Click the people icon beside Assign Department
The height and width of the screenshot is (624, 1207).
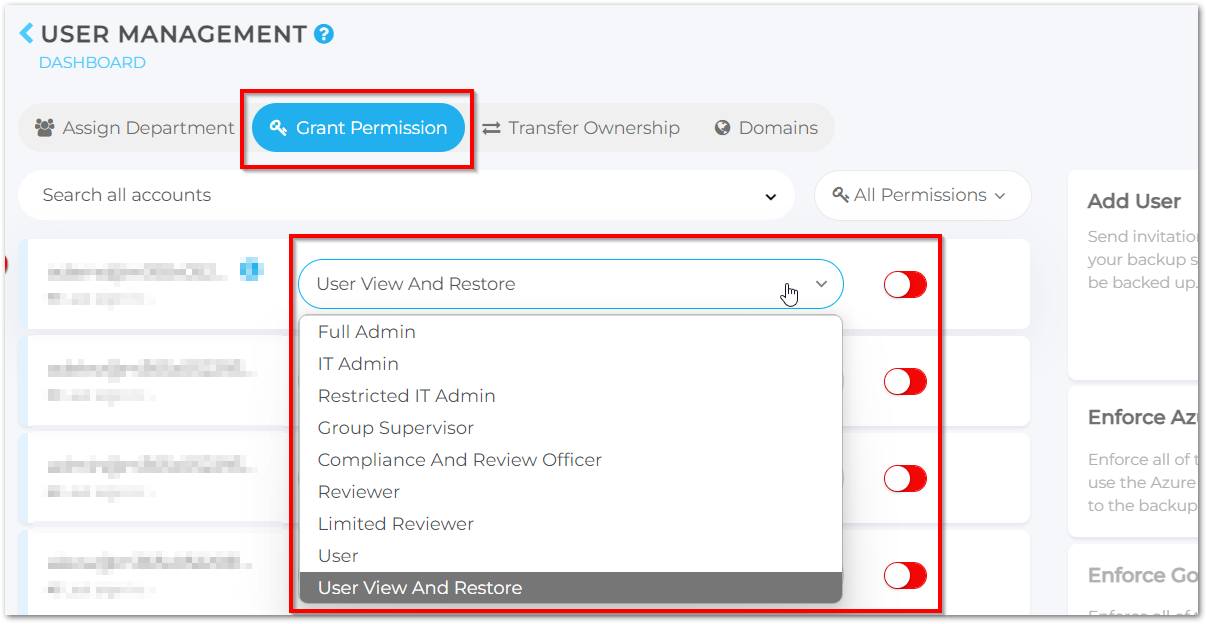(45, 127)
